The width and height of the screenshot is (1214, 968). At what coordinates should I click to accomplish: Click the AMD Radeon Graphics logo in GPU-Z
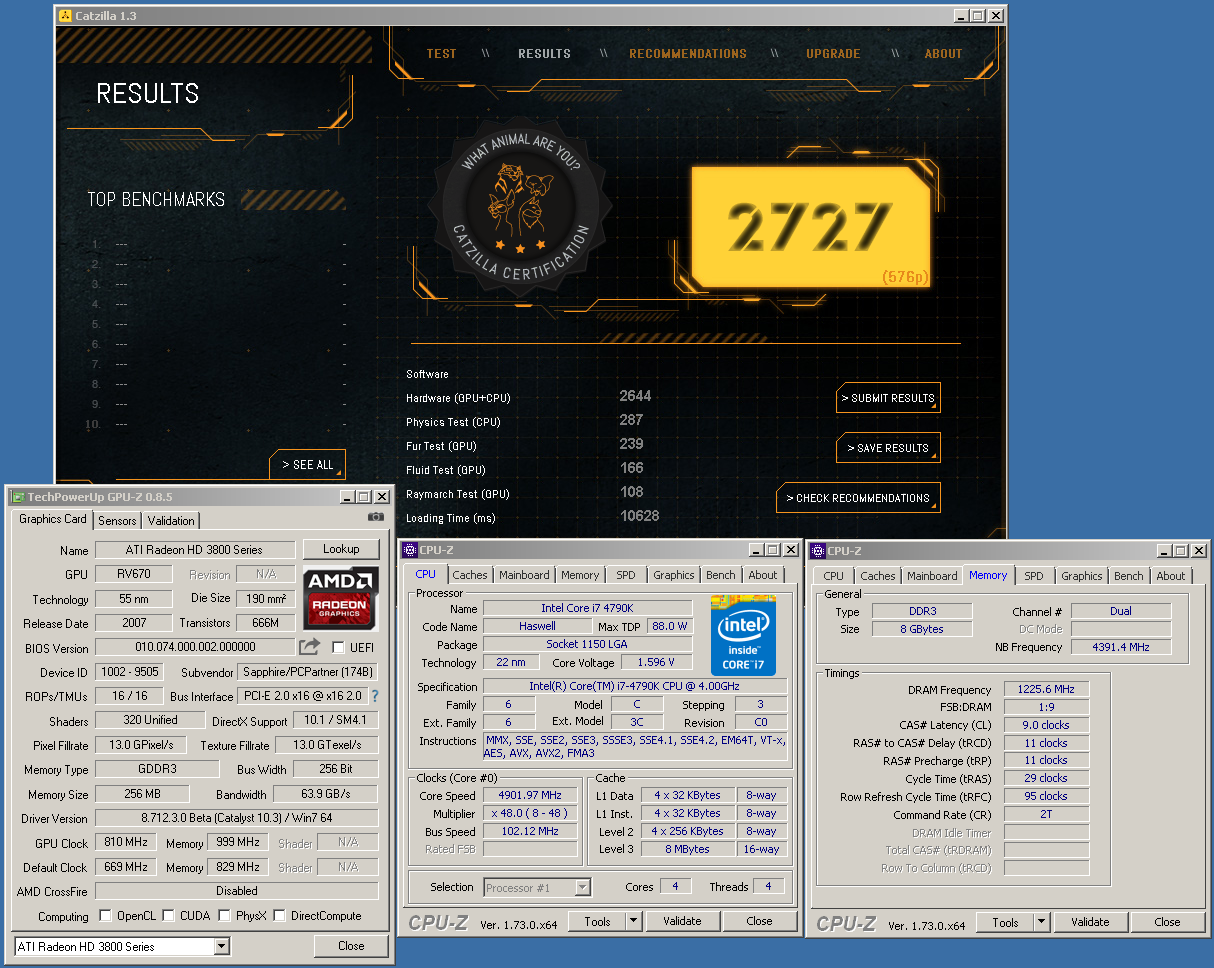pyautogui.click(x=341, y=598)
